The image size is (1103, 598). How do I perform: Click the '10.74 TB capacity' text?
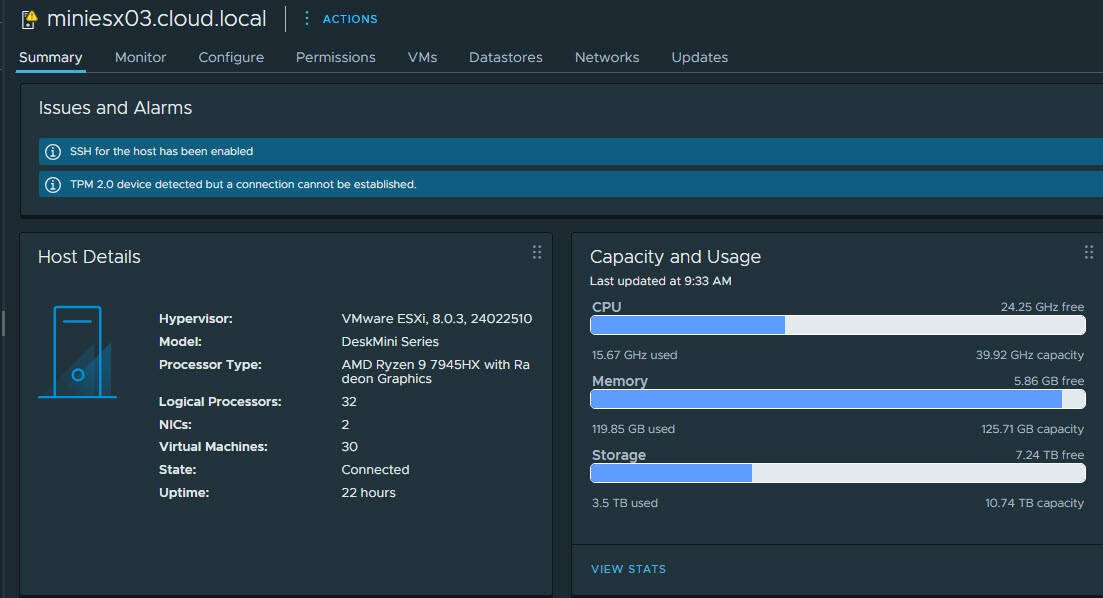point(1034,503)
